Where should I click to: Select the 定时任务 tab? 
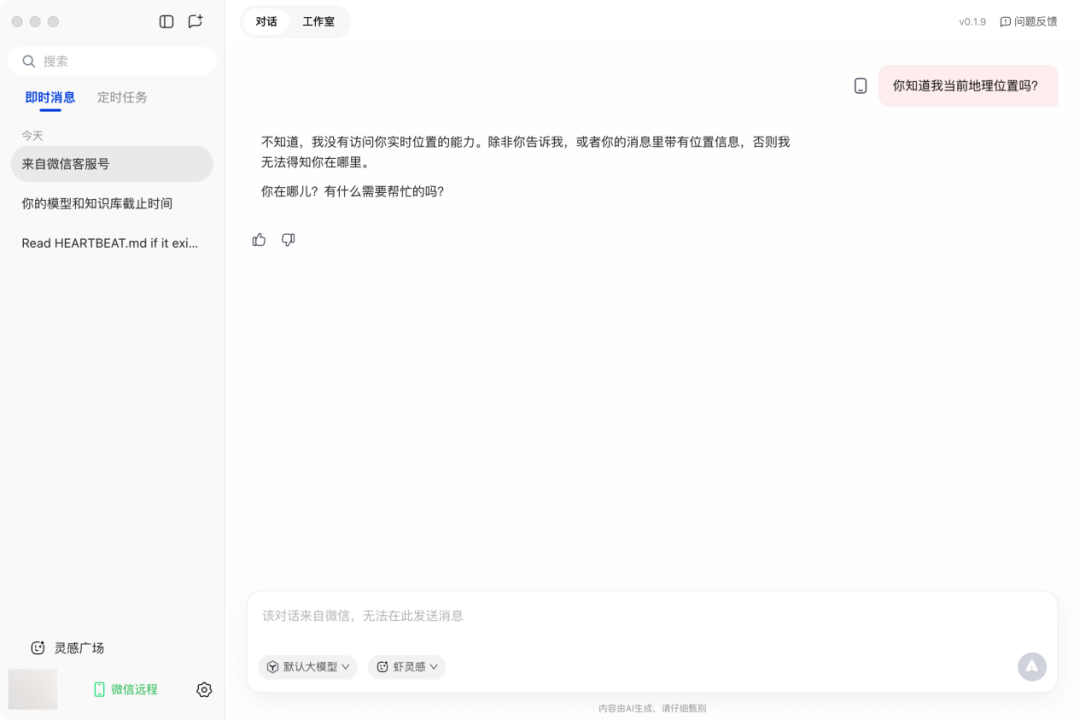(x=122, y=98)
